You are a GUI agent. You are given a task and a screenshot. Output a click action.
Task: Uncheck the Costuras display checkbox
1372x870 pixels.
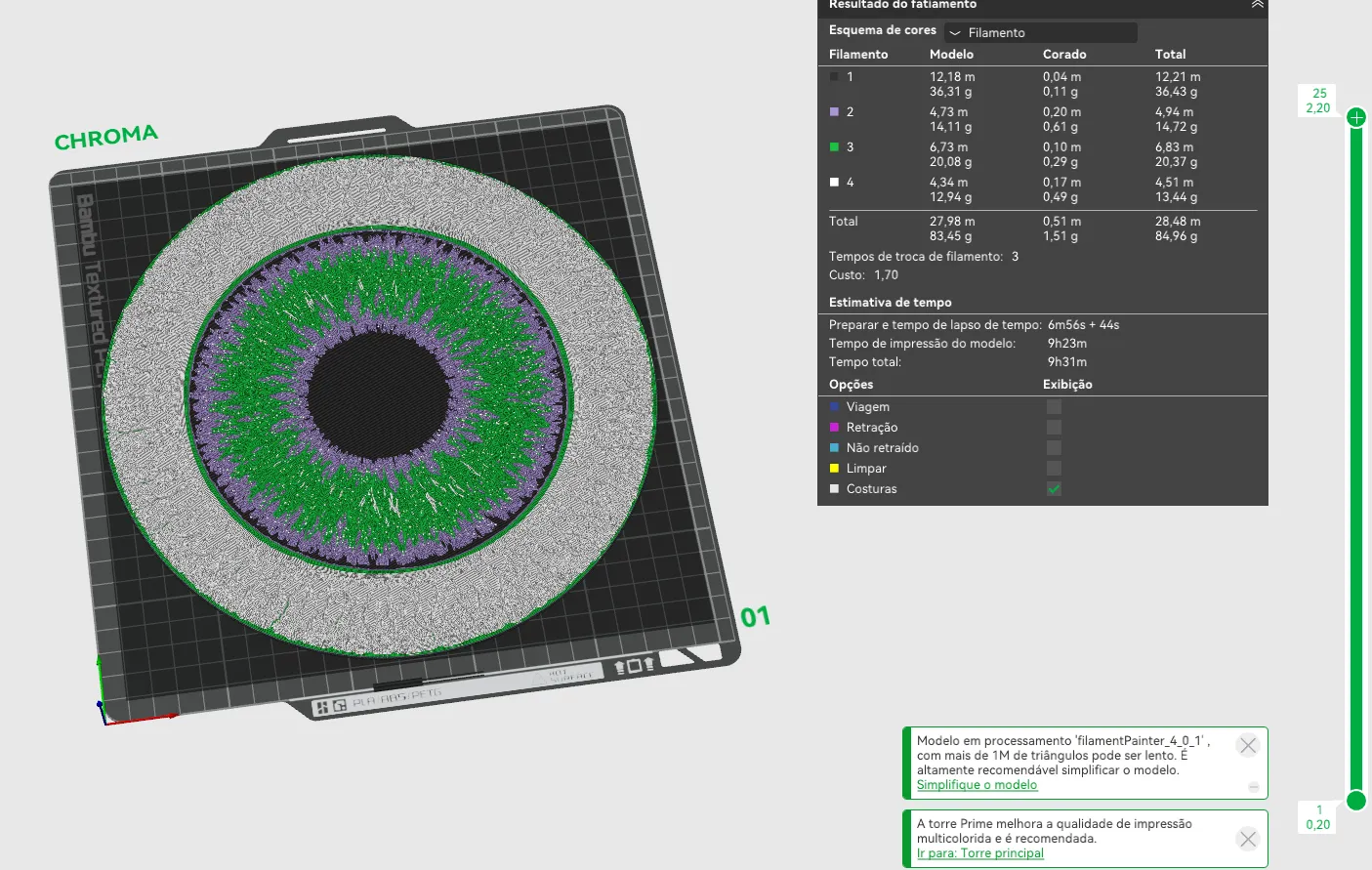(1054, 488)
